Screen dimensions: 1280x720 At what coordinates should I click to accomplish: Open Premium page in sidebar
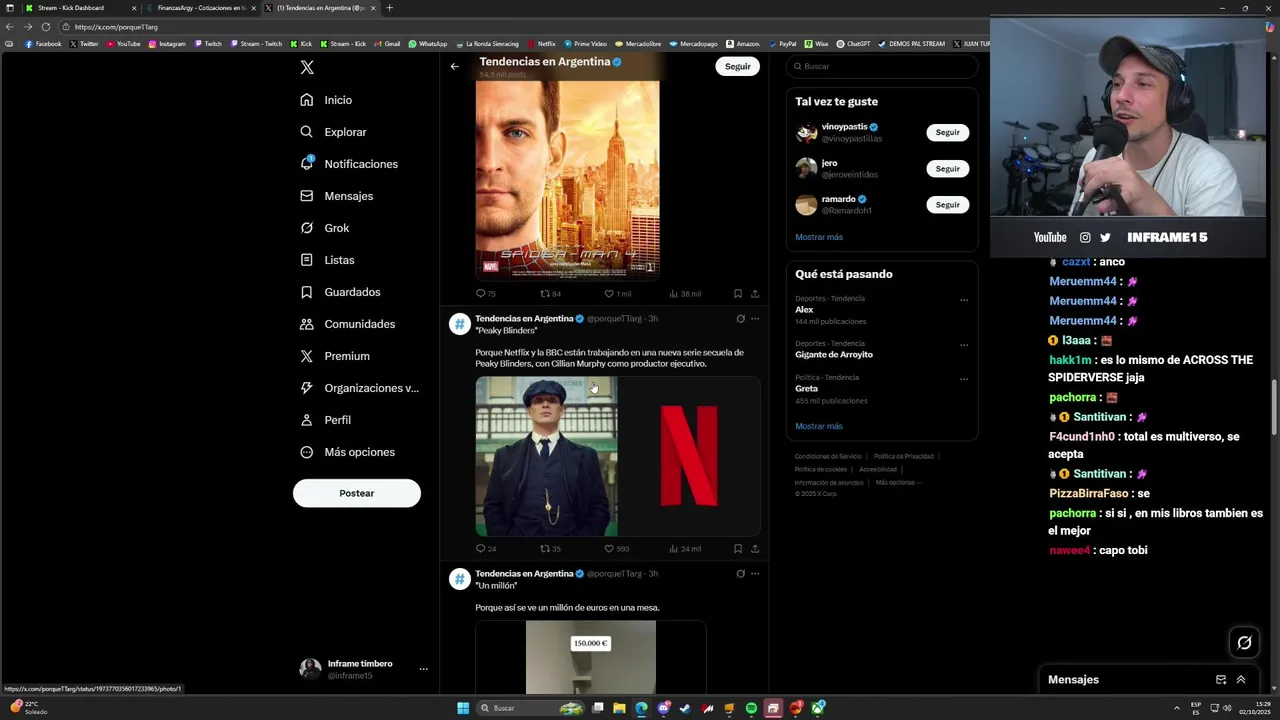point(335,356)
